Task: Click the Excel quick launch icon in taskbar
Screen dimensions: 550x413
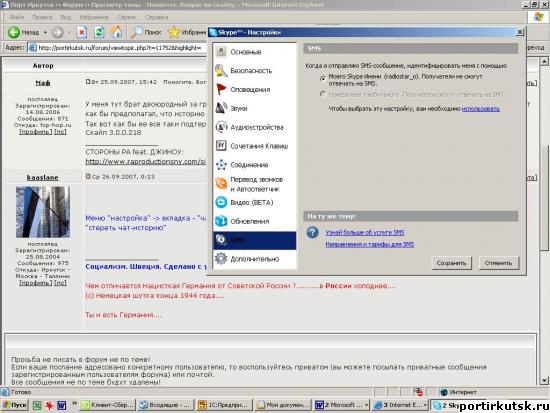Action: click(x=37, y=405)
